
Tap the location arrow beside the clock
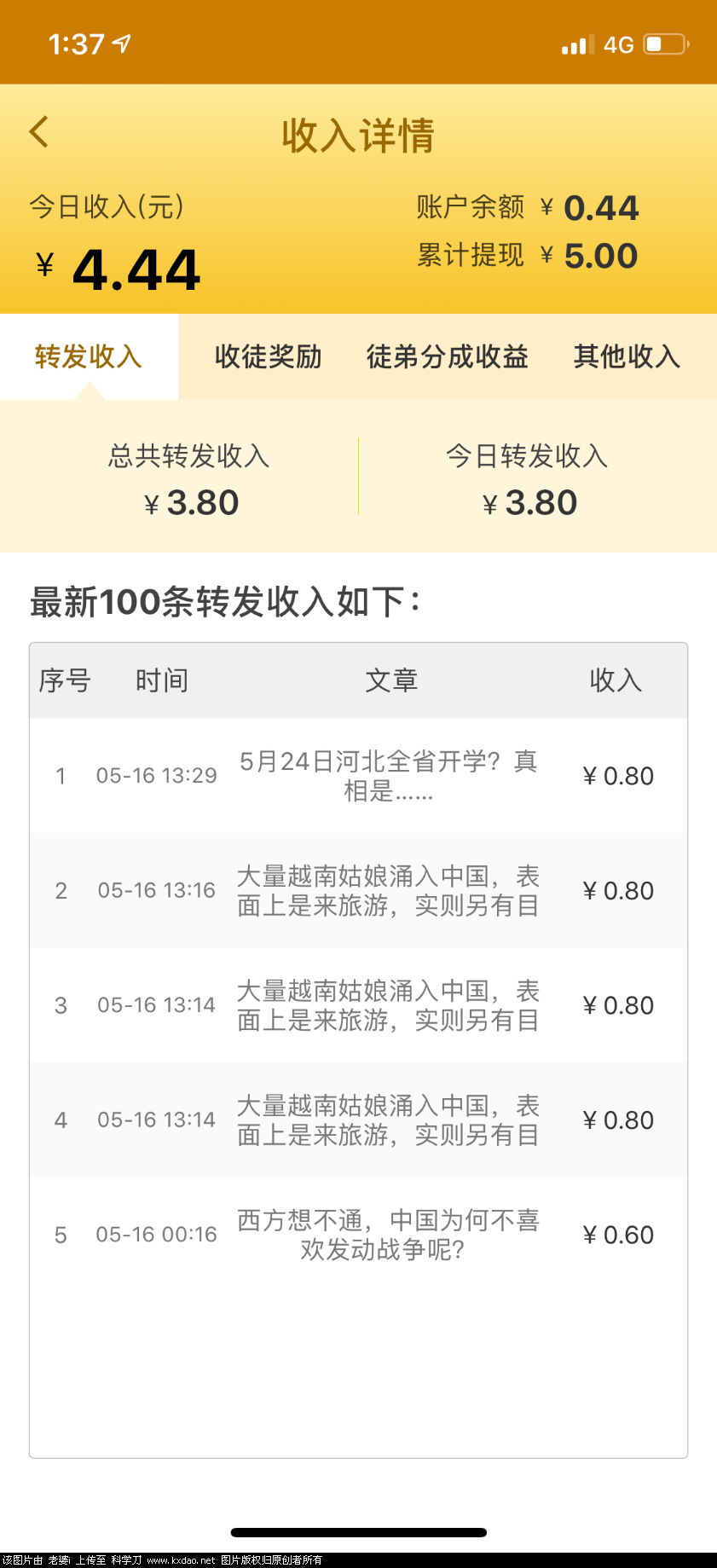pos(123,43)
